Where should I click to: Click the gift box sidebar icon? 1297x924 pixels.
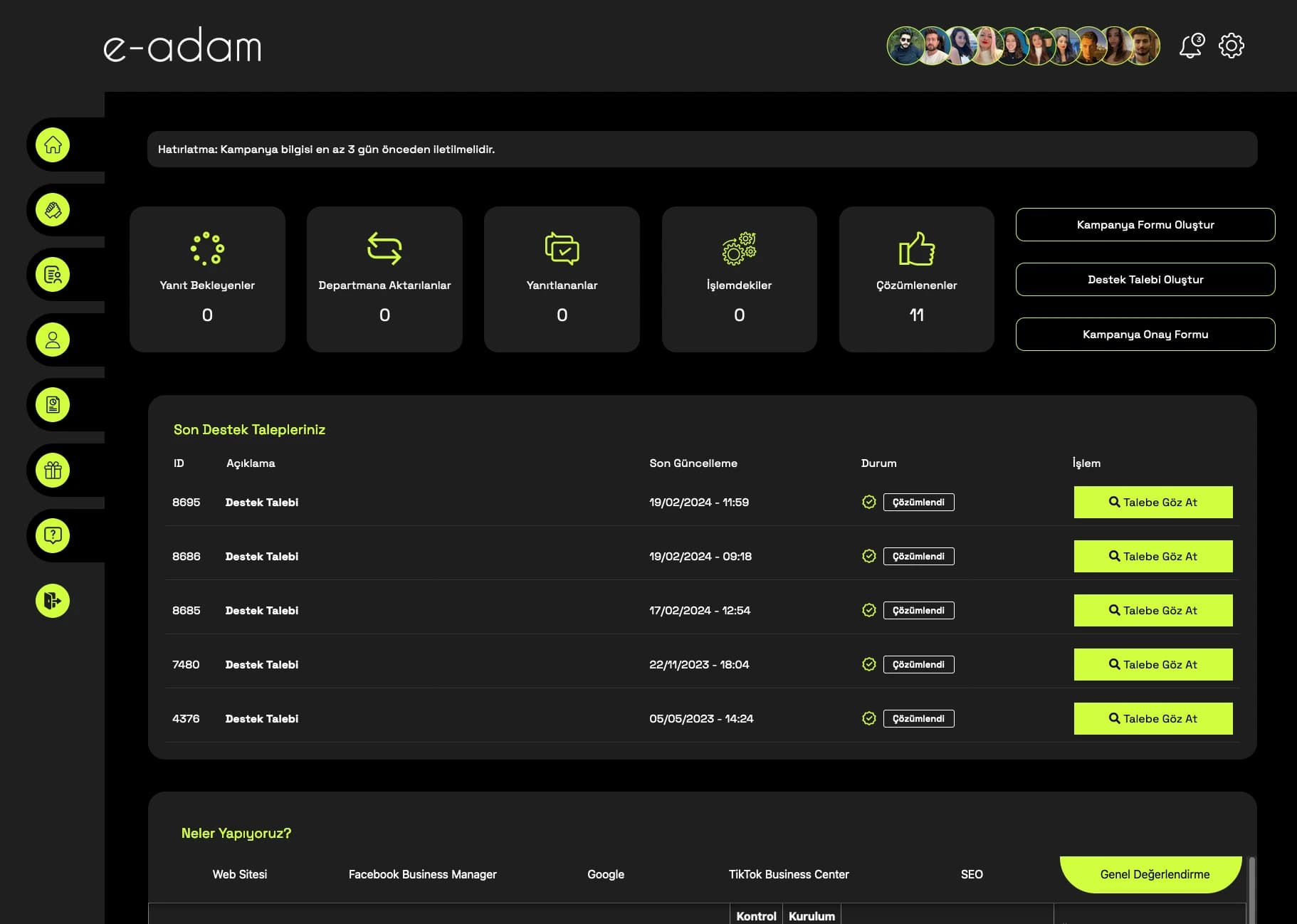[53, 471]
